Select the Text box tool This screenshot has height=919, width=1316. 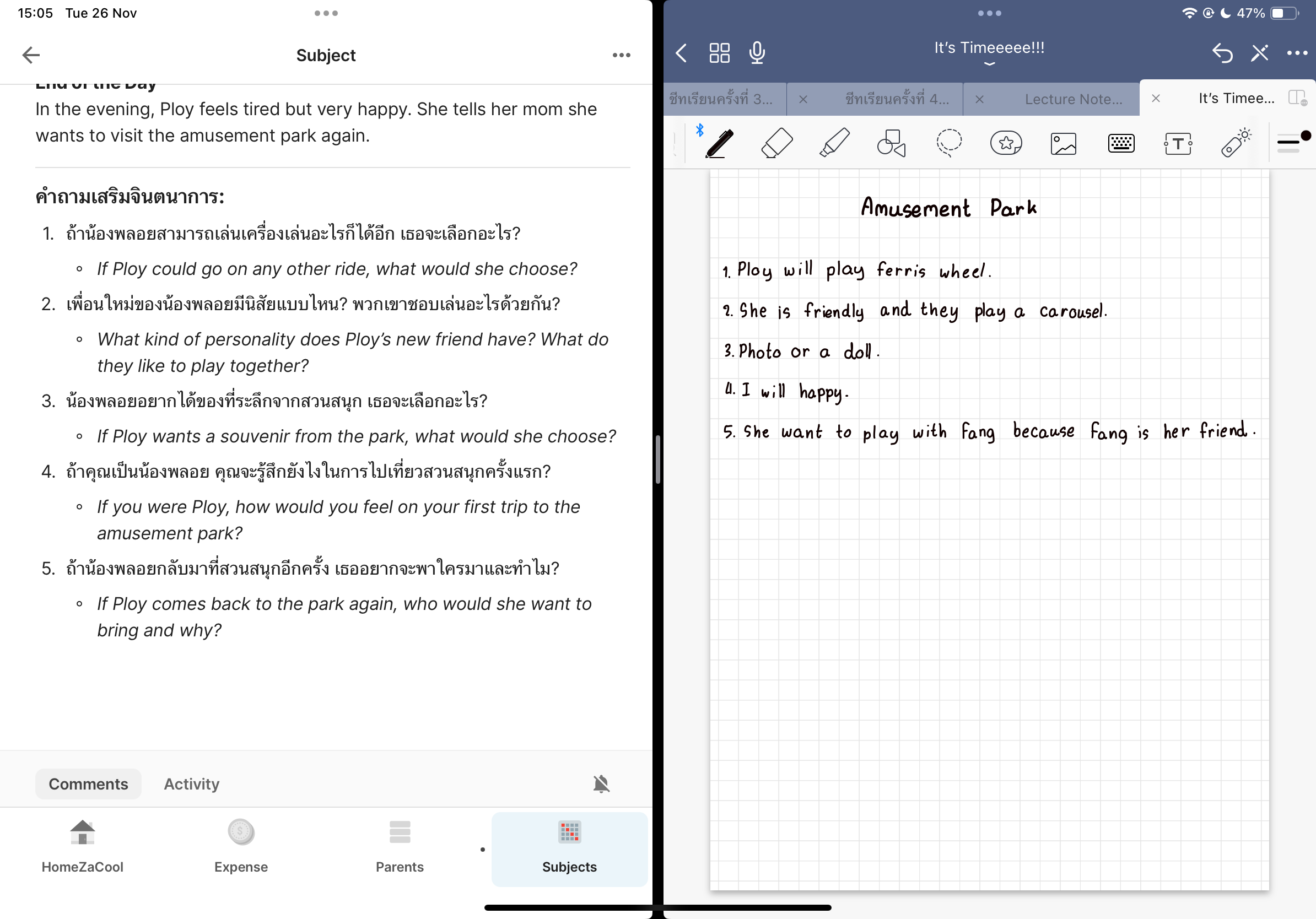(x=1178, y=143)
